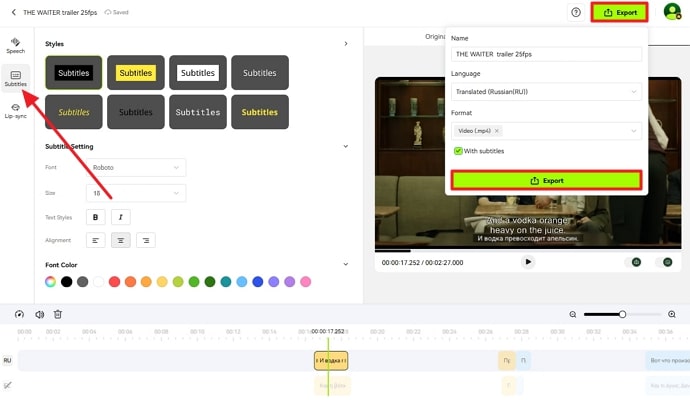
Task: Expand the Styles section arrow
Action: pyautogui.click(x=346, y=44)
